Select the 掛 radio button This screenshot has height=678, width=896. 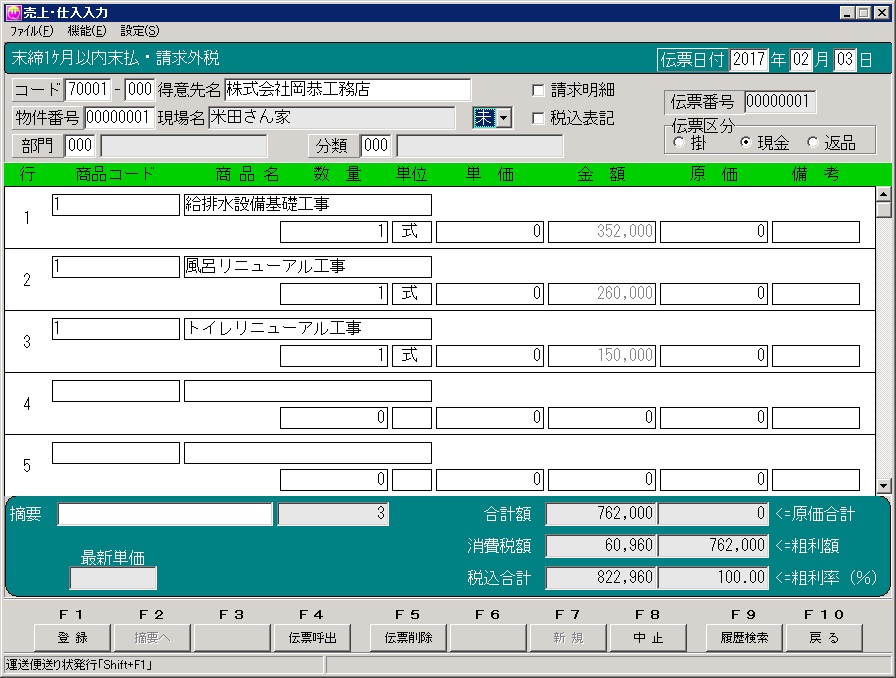coord(679,142)
